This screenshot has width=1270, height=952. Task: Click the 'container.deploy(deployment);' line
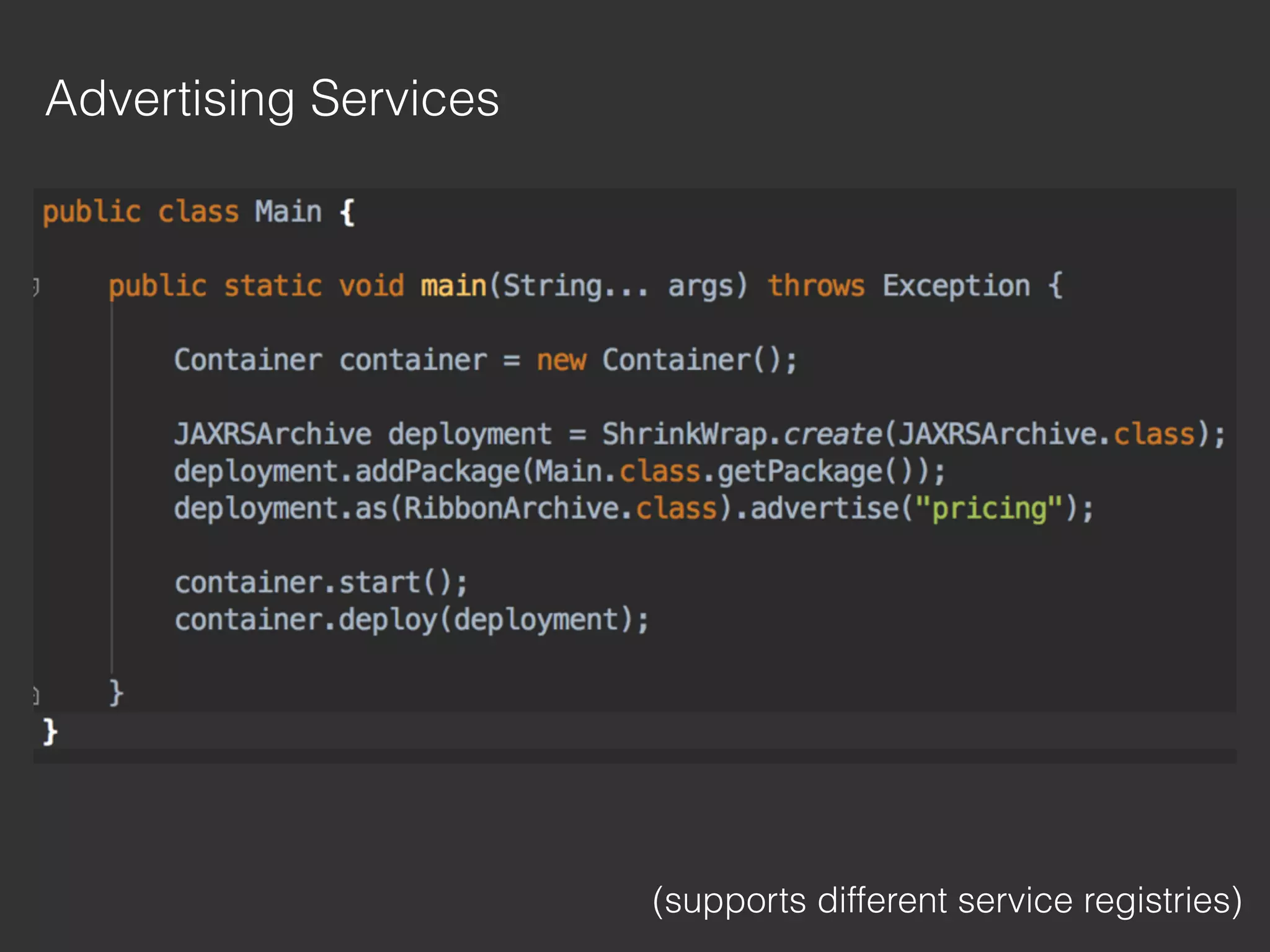tap(412, 620)
